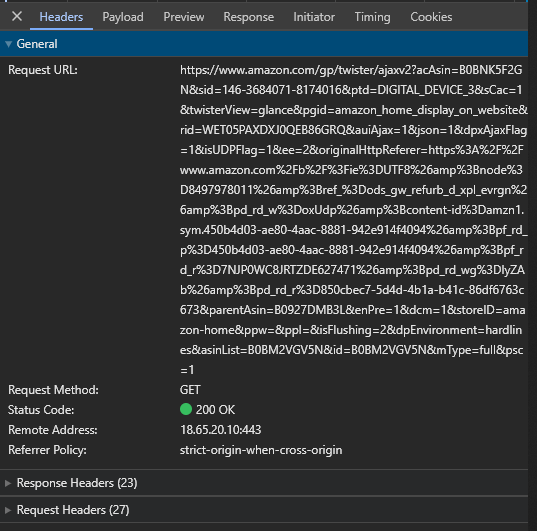Collapse the General section triangle

click(9, 44)
